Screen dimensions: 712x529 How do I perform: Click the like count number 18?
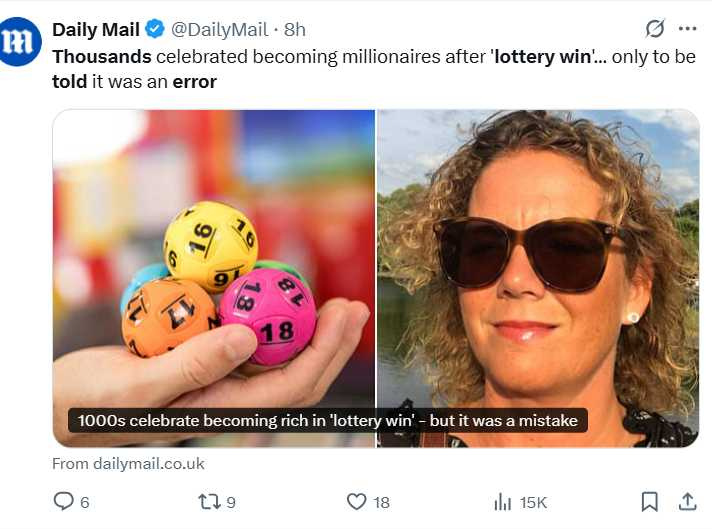click(x=381, y=502)
